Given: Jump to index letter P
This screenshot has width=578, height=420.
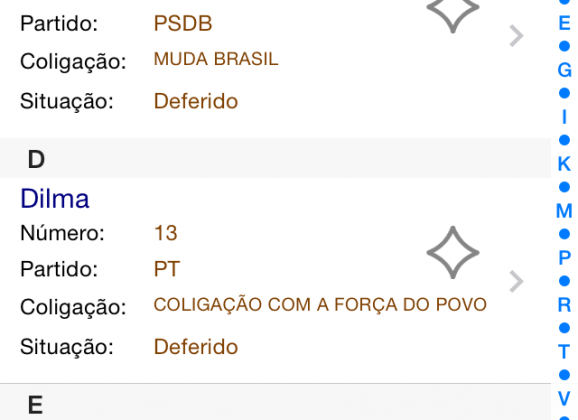Looking at the screenshot, I should tap(564, 258).
